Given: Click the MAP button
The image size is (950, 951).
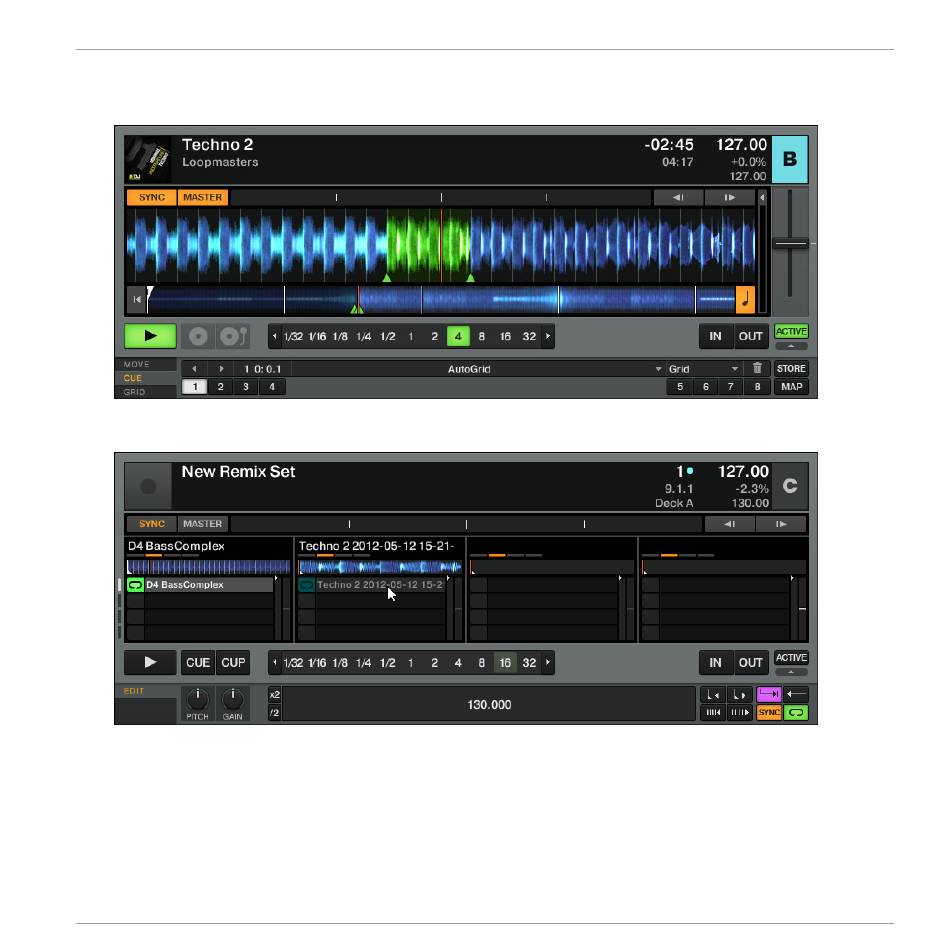Looking at the screenshot, I should (791, 387).
